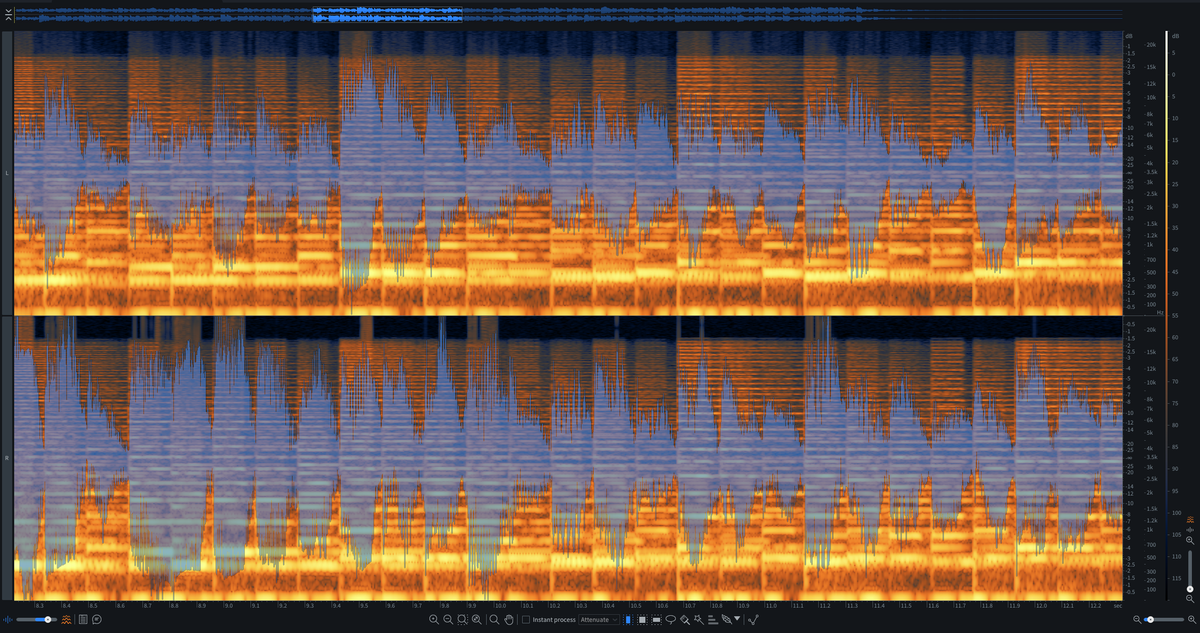Open the History panel icon

(x=83, y=620)
